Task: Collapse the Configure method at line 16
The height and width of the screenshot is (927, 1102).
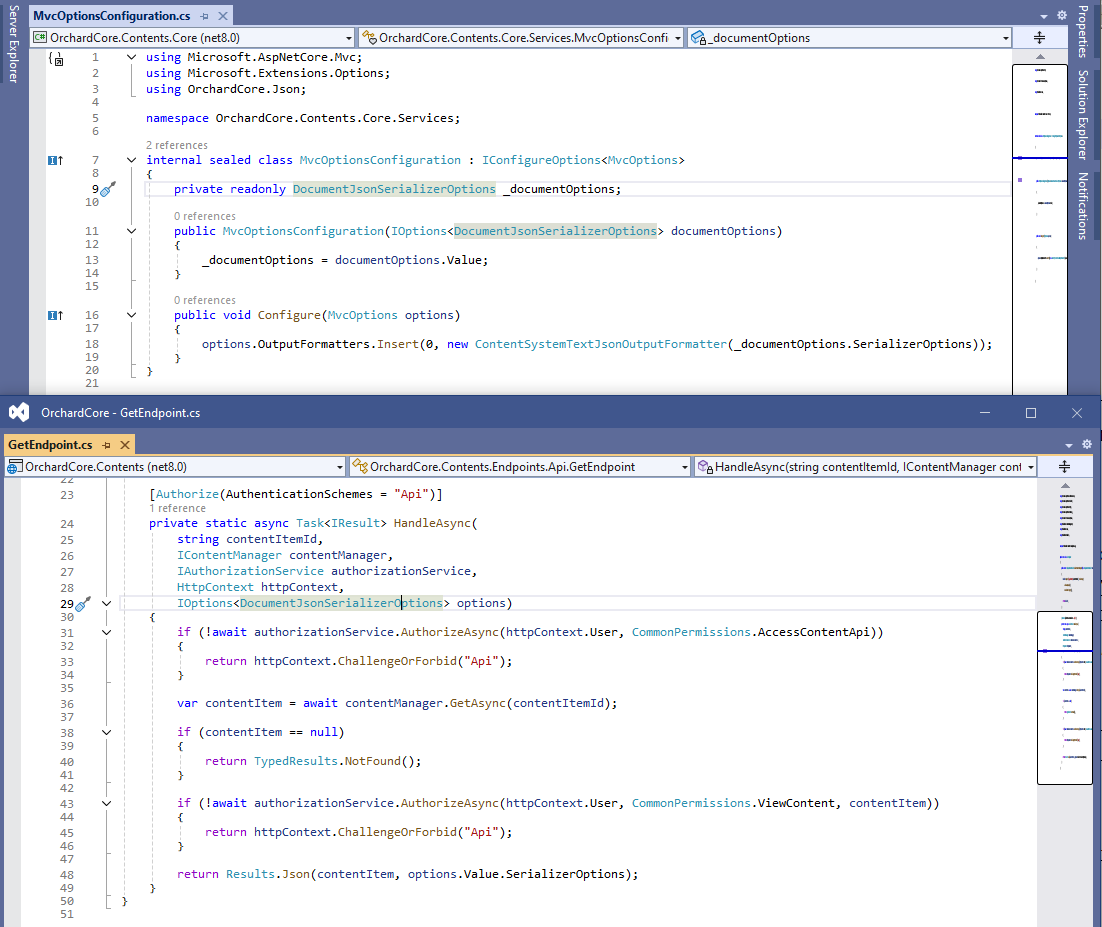Action: point(131,315)
